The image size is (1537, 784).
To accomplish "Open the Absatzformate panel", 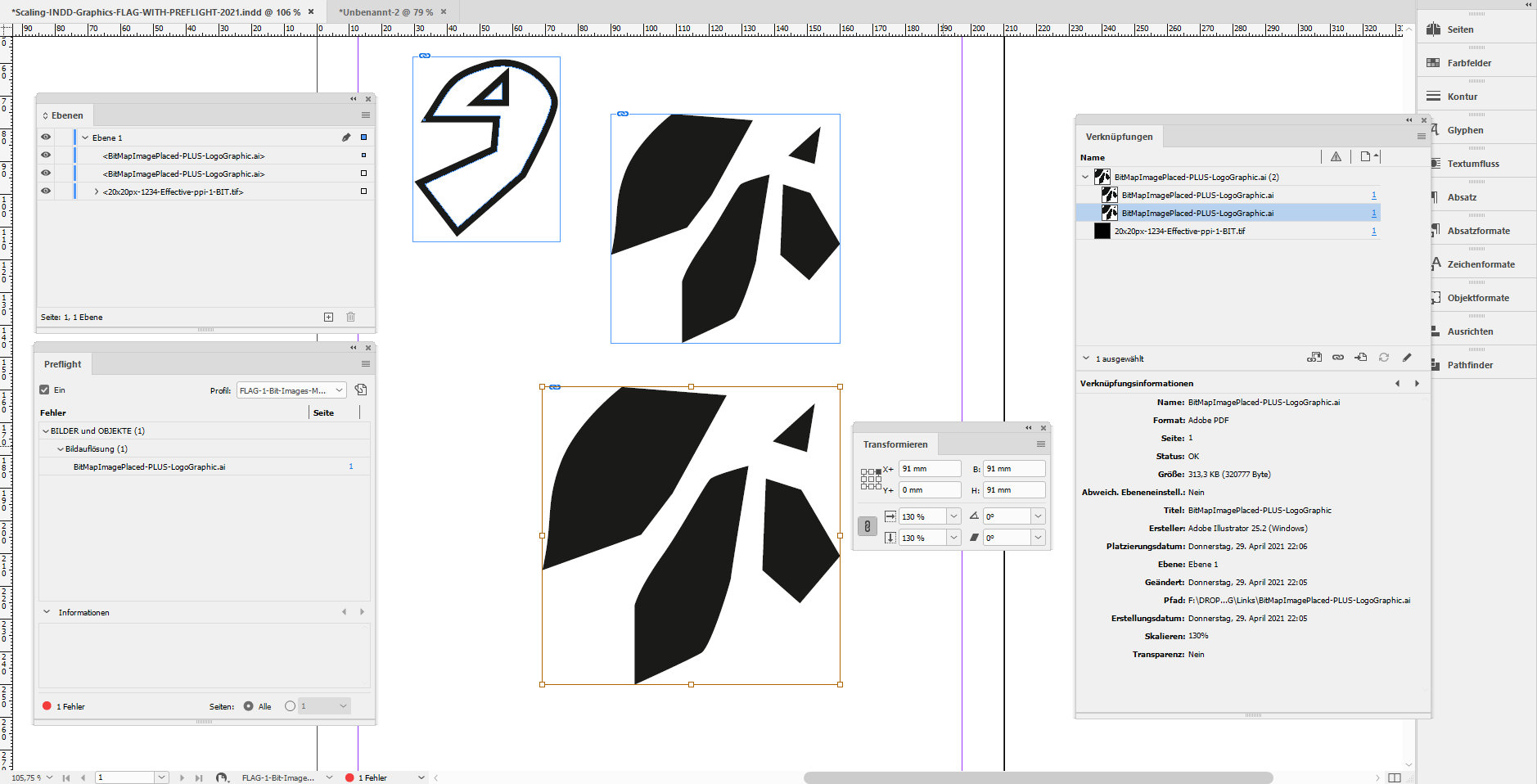I will 1477,230.
